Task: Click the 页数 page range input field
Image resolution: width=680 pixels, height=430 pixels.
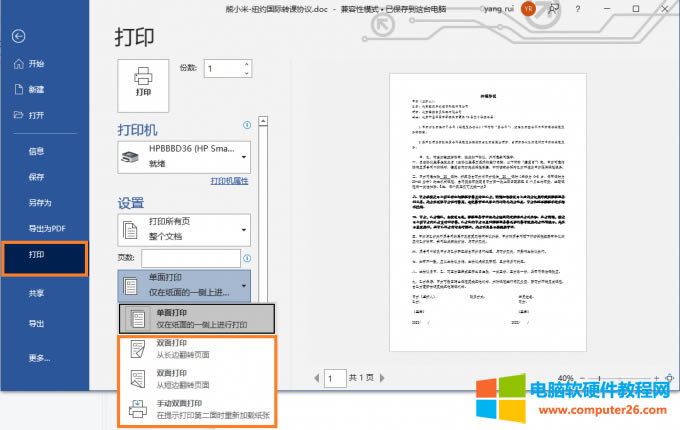Action: pyautogui.click(x=196, y=259)
